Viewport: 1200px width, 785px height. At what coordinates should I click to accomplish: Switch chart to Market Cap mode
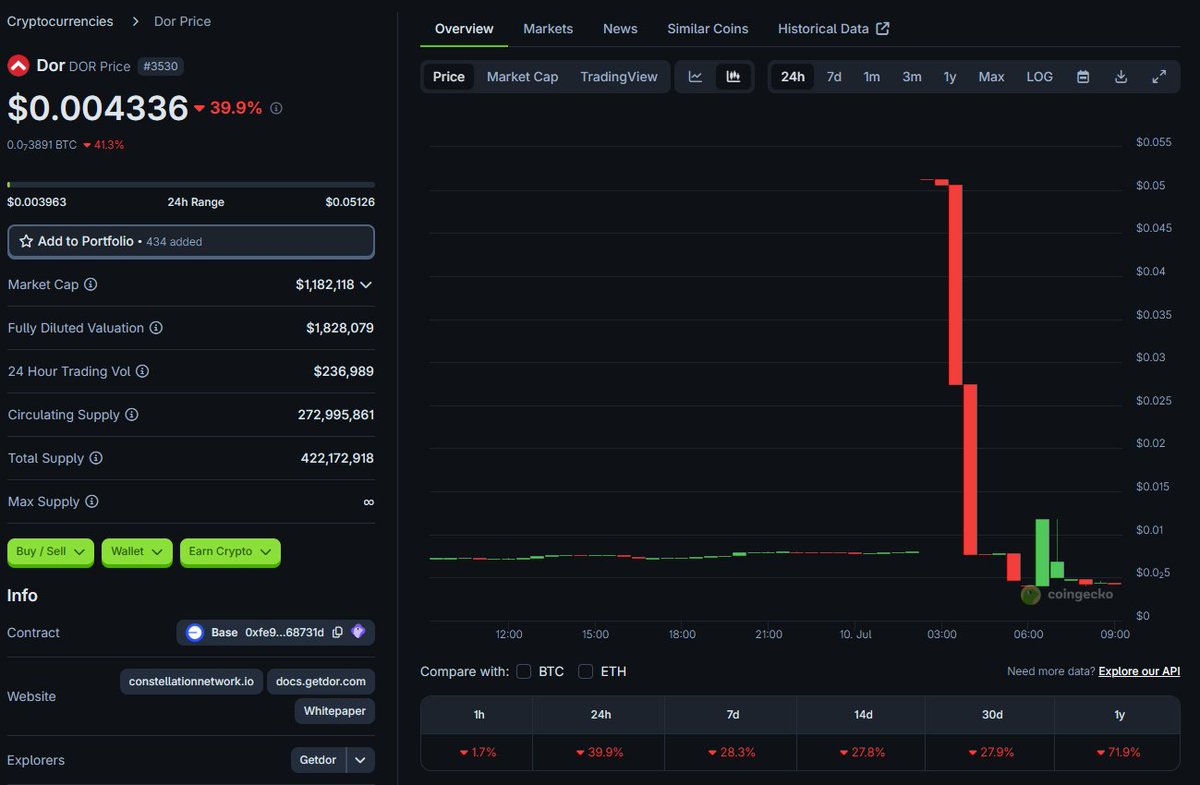tap(523, 77)
